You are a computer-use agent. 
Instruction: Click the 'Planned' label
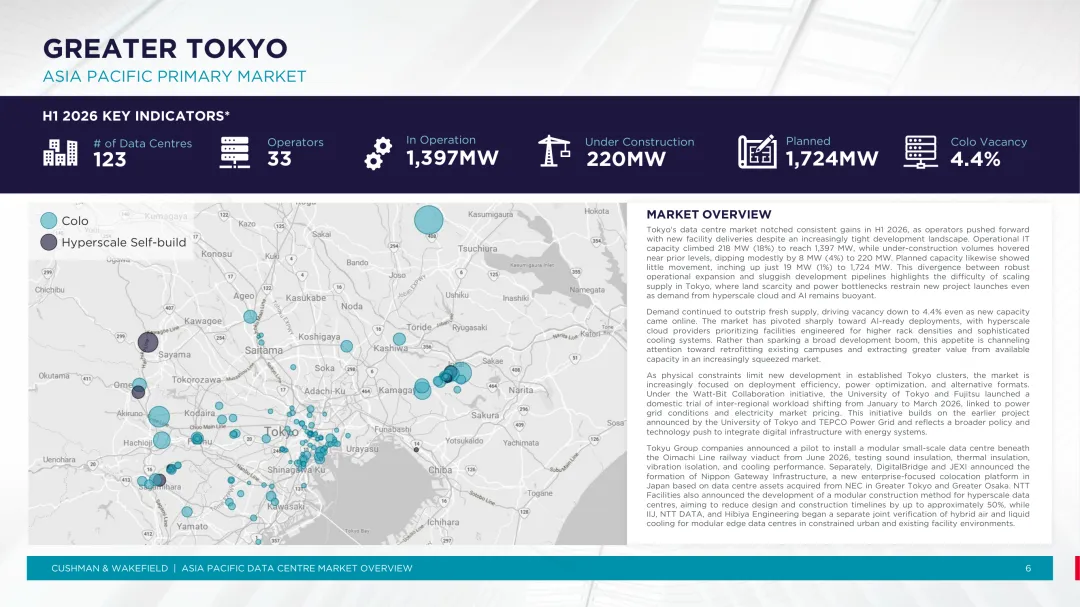tap(808, 141)
